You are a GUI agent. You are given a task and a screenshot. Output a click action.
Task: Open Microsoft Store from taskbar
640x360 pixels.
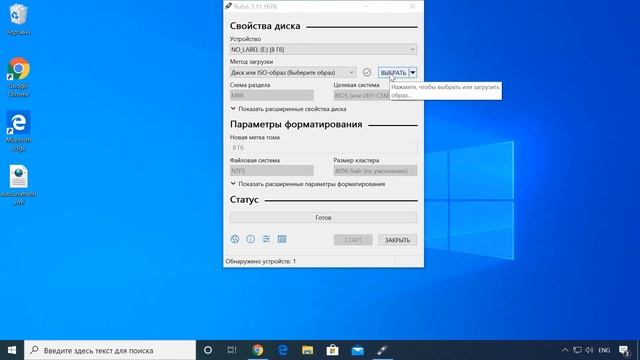click(x=332, y=350)
